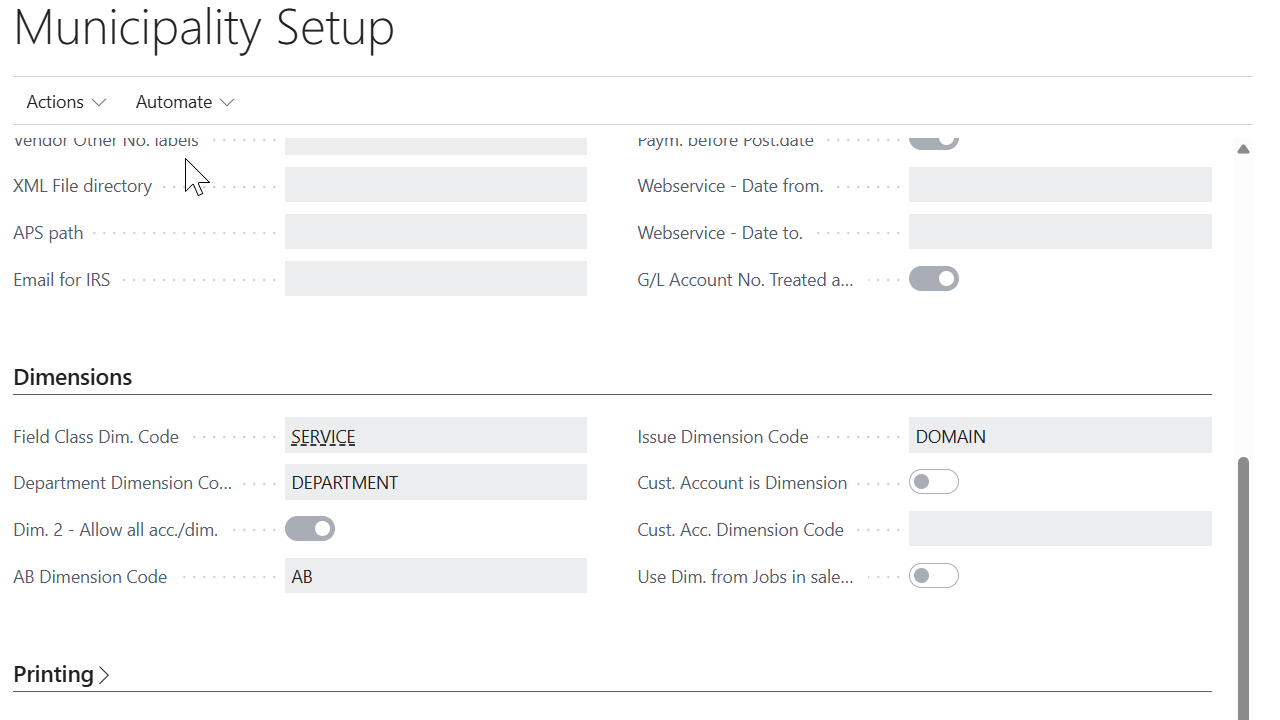This screenshot has width=1280, height=720.
Task: Click the Email for IRS field
Action: 435,279
